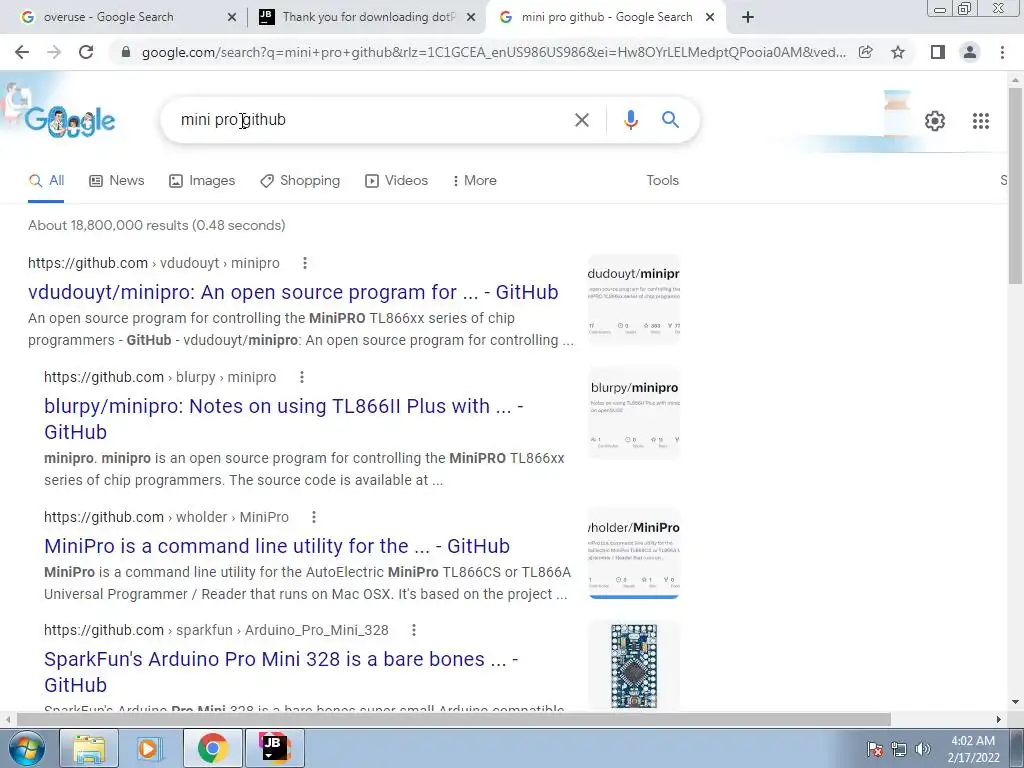Start voice search with microphone
Screen dimensions: 1024x768
point(630,120)
